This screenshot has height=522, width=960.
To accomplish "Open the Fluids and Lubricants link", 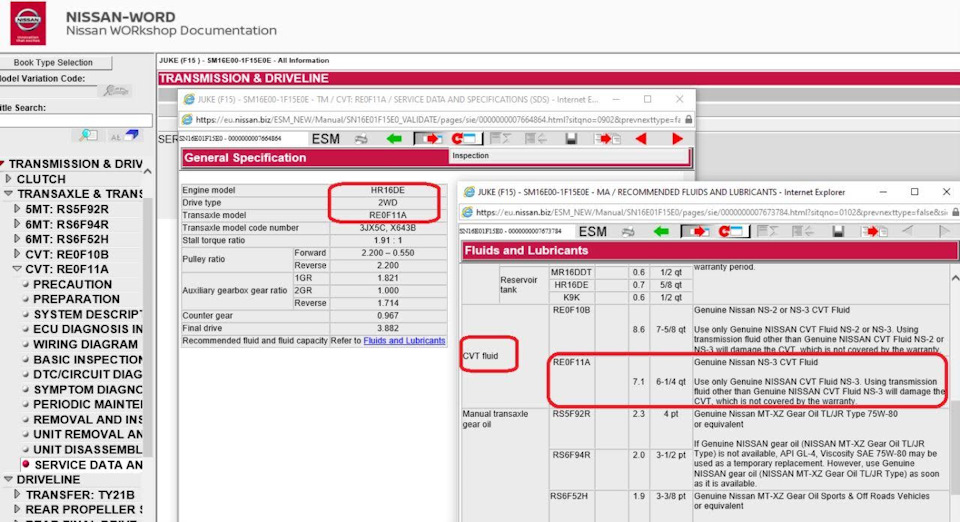I will (x=404, y=341).
